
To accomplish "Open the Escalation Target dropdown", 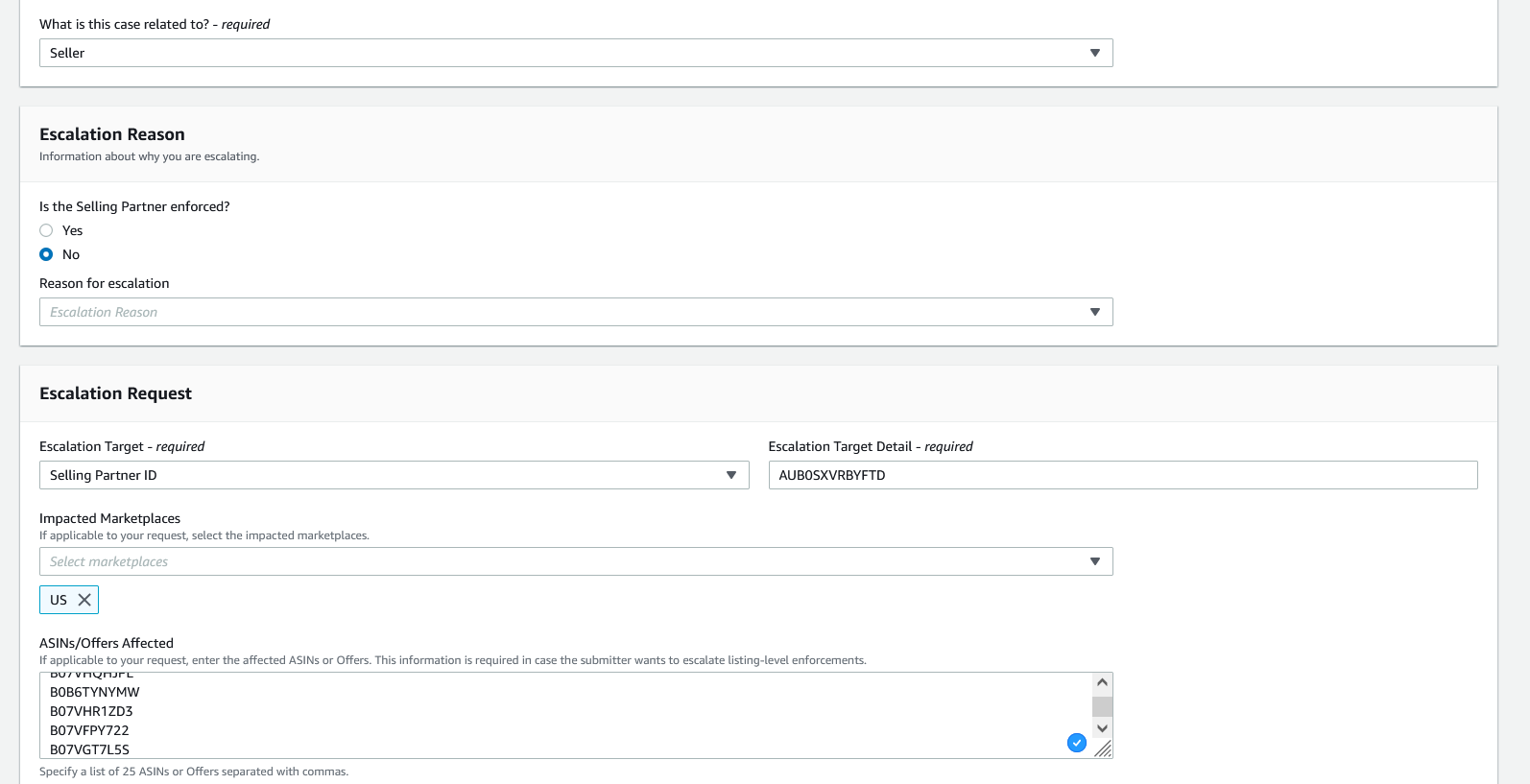I will 394,475.
